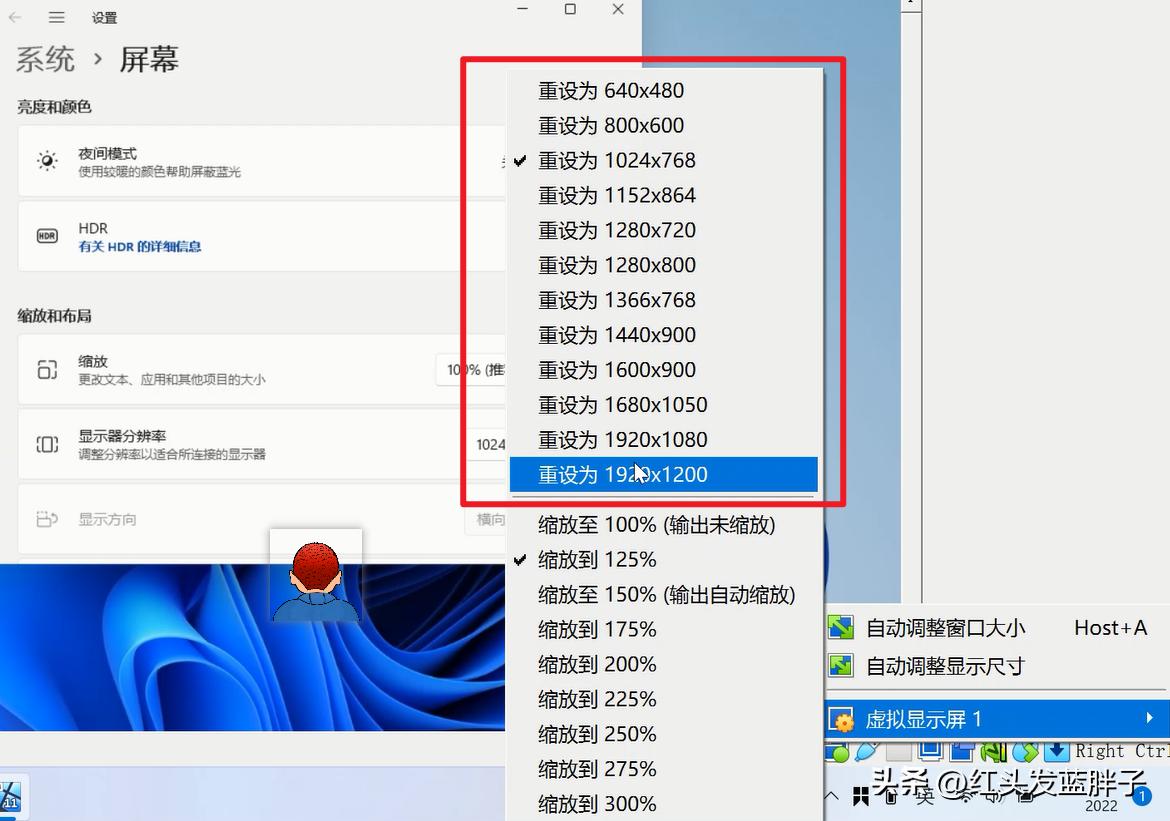Viewport: 1170px width, 821px height.
Task: Click the VirtualBox network icon in status bar
Action: (x=992, y=751)
